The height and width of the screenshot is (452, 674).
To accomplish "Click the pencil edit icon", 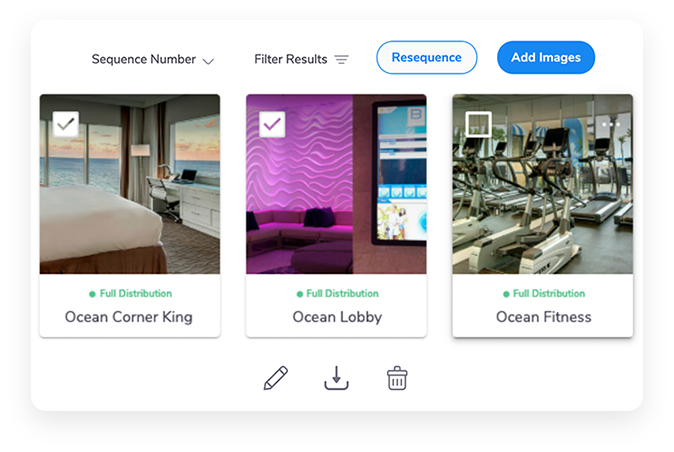I will [276, 378].
